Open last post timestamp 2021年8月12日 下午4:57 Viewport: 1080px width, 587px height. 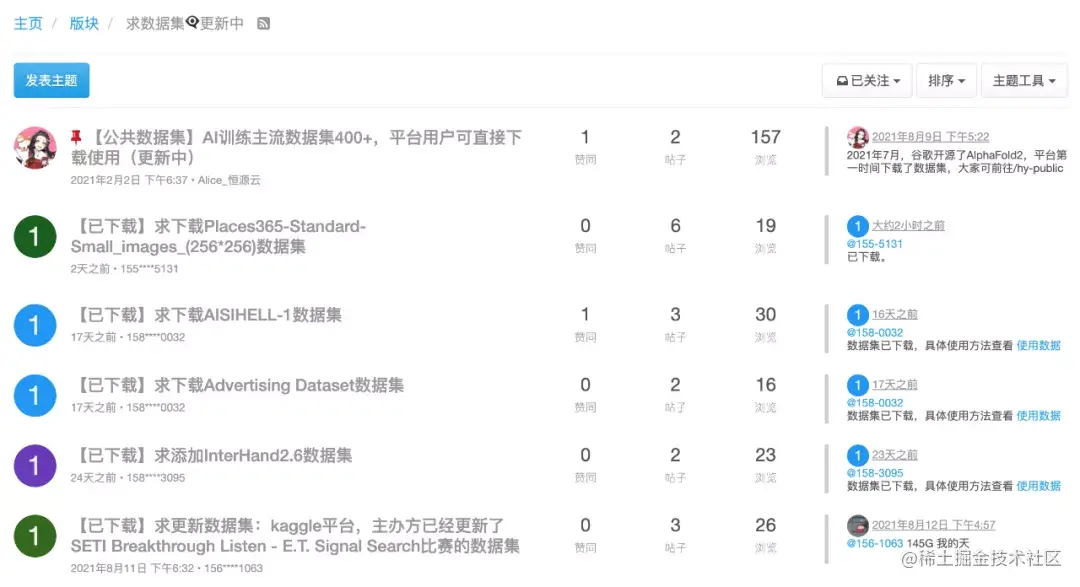point(934,525)
